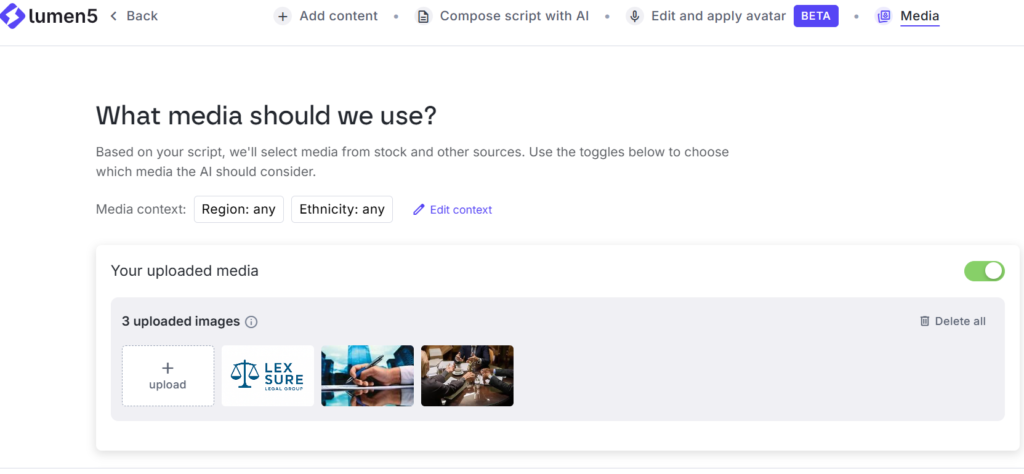Image resolution: width=1024 pixels, height=474 pixels.
Task: Click the Edit context link
Action: point(461,210)
